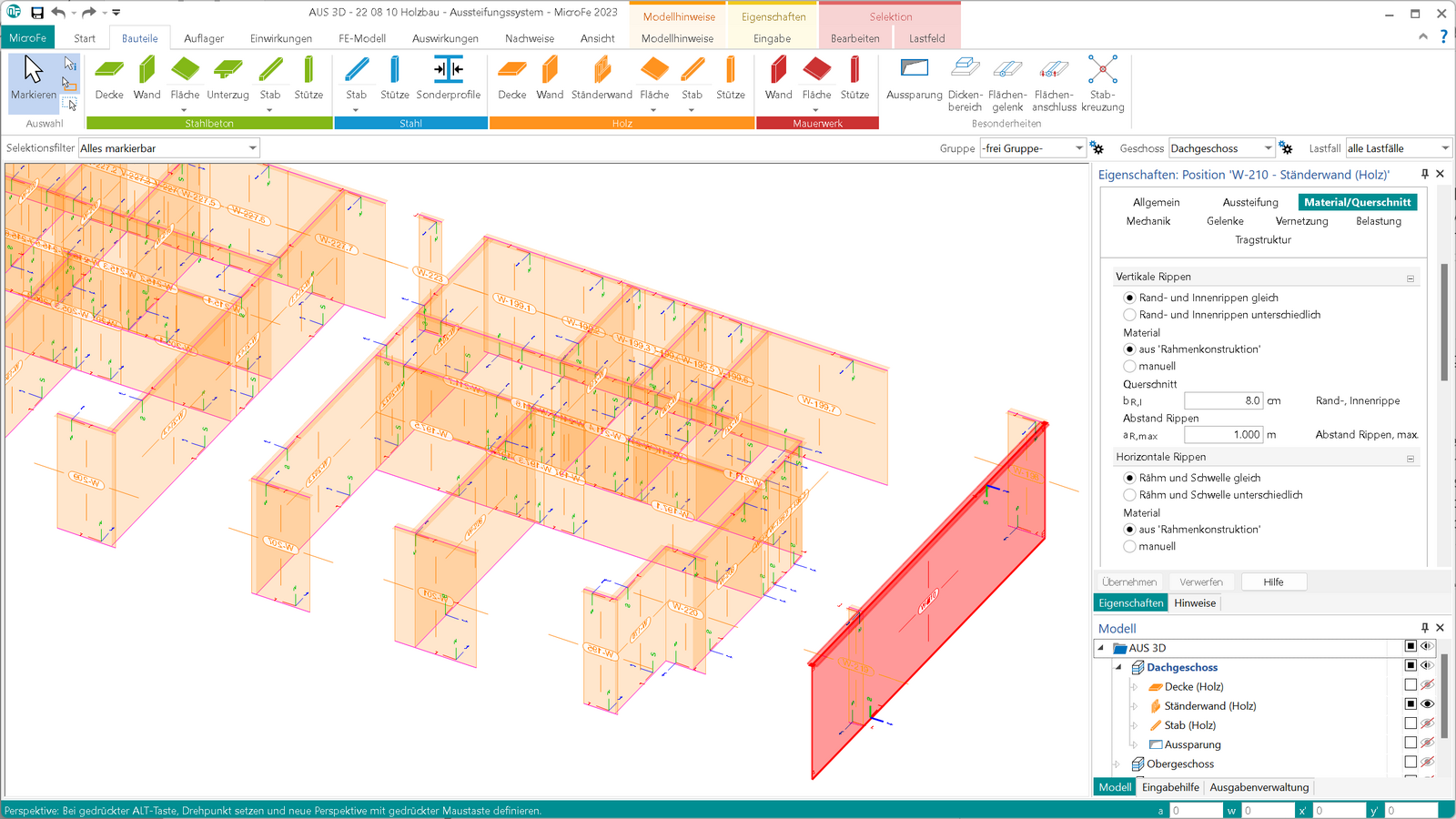Add a Holz Decke element
Viewport: 1456px width, 819px height.
click(x=511, y=78)
